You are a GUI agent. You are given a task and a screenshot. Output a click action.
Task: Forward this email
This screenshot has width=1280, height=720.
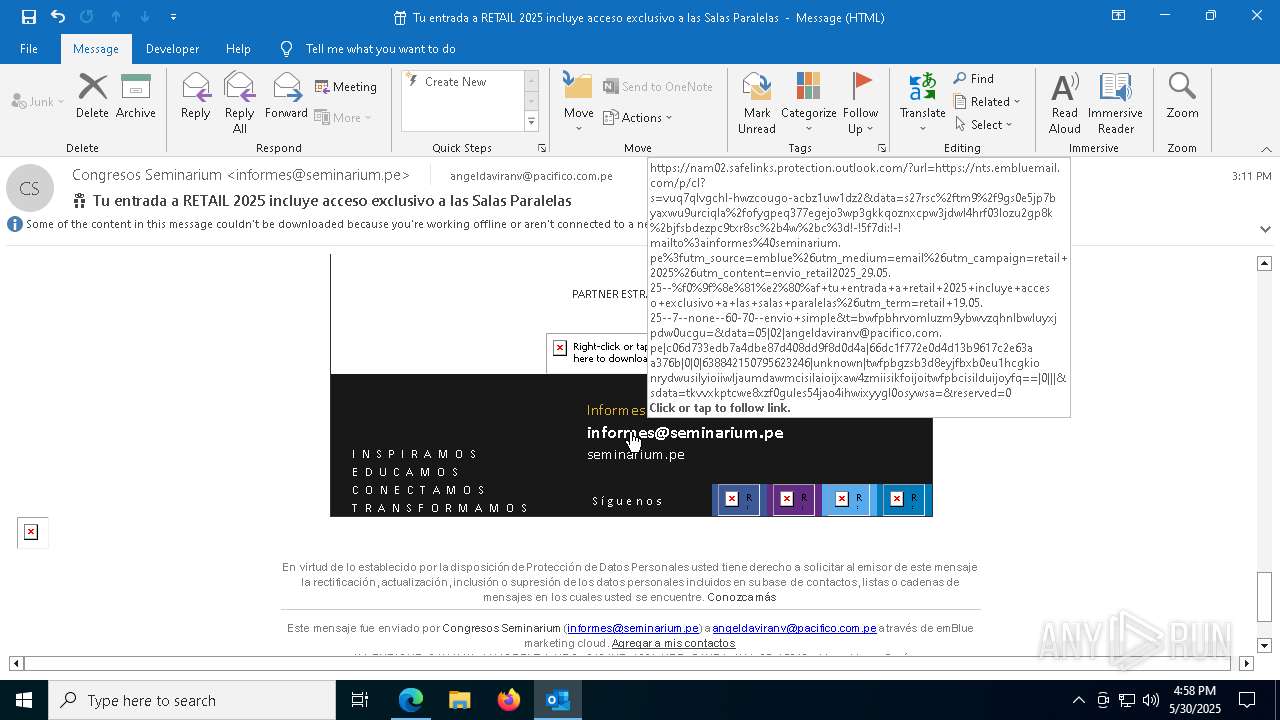286,97
